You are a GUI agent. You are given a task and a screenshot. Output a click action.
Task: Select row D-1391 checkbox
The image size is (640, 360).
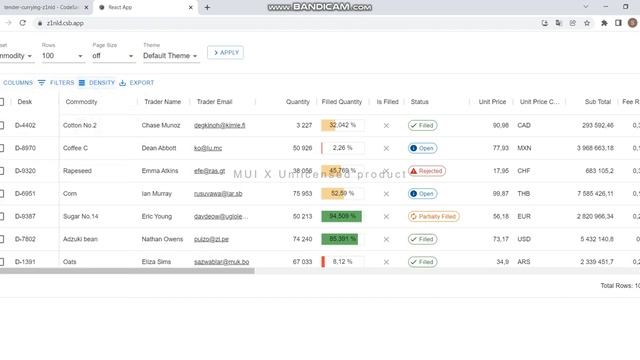2,262
